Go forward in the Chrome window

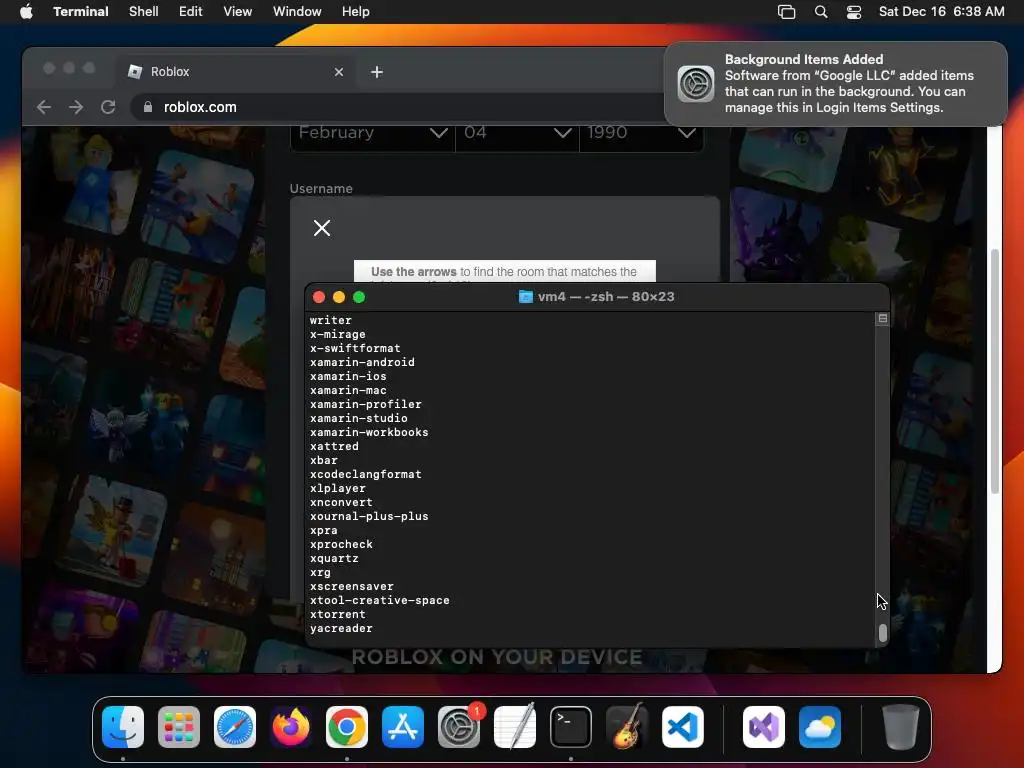pyautogui.click(x=76, y=107)
